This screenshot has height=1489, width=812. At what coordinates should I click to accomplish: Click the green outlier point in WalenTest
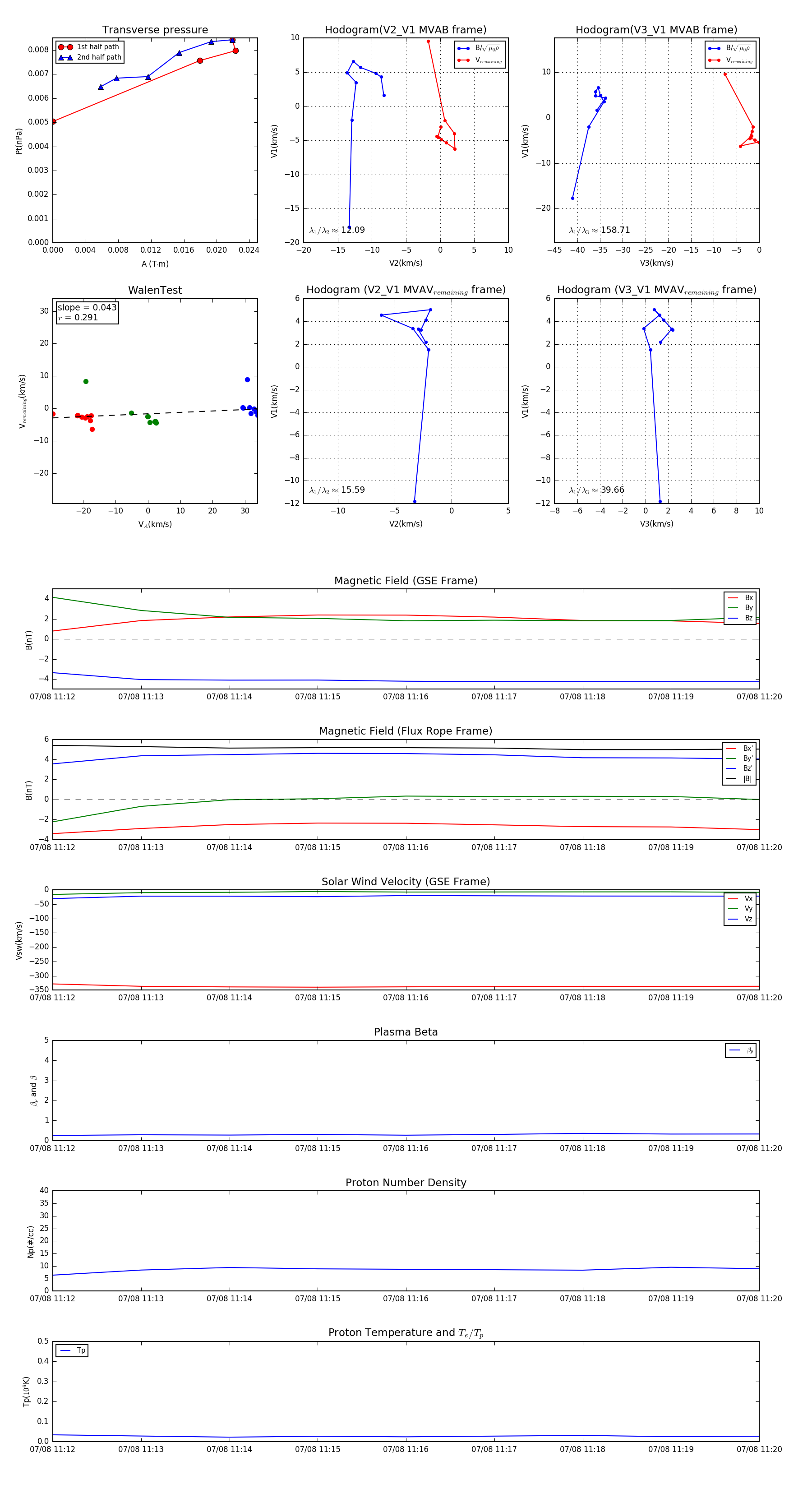(x=86, y=381)
